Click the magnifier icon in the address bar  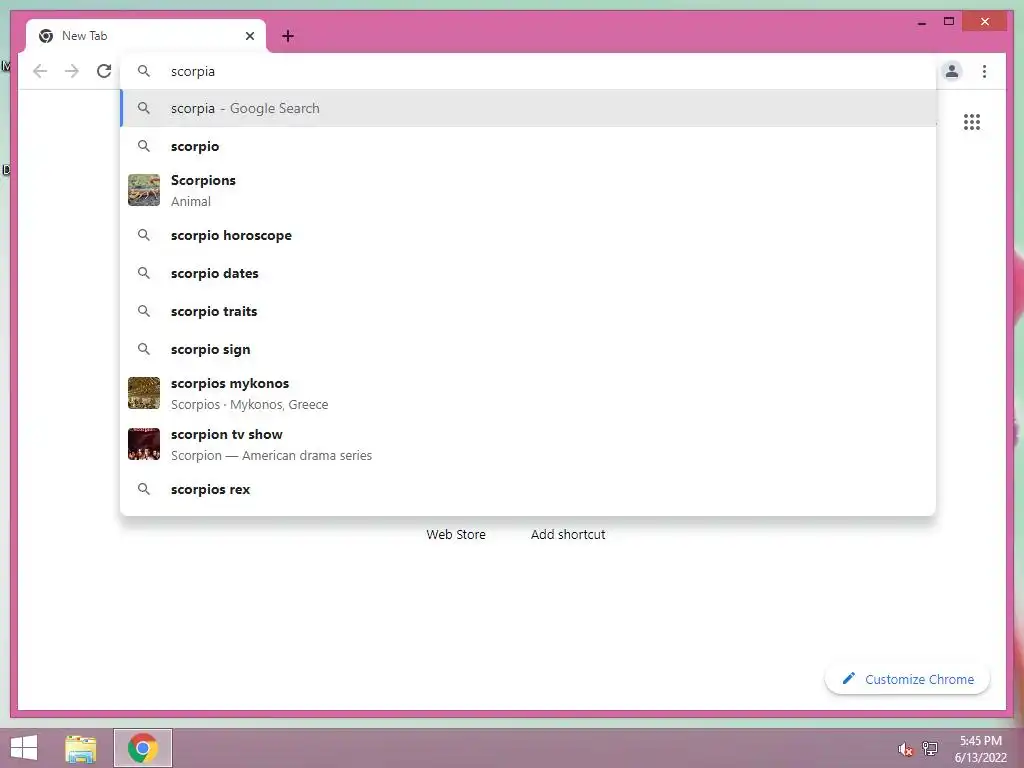(x=144, y=71)
